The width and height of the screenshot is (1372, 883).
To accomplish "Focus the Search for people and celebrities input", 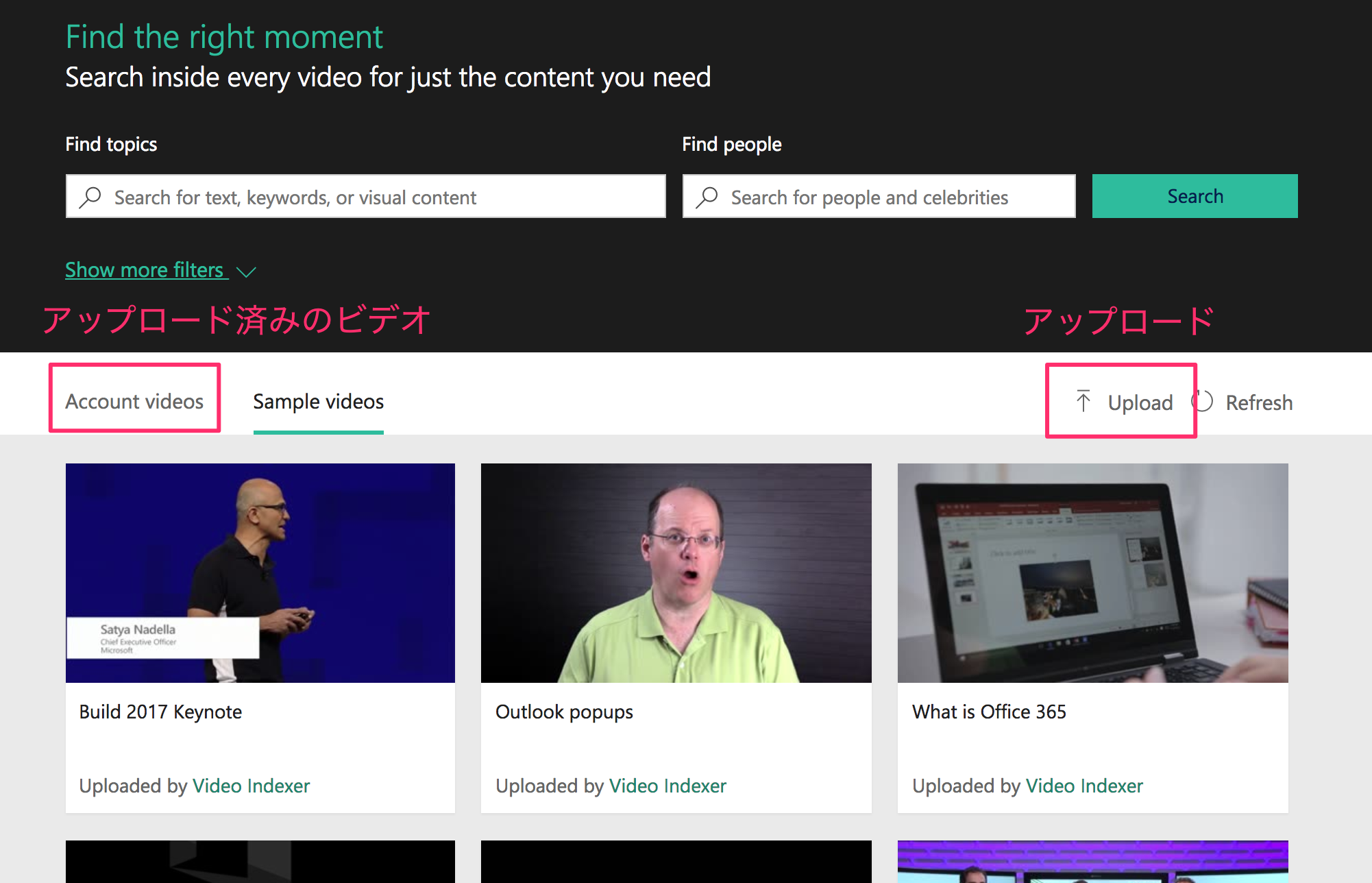I will point(879,197).
